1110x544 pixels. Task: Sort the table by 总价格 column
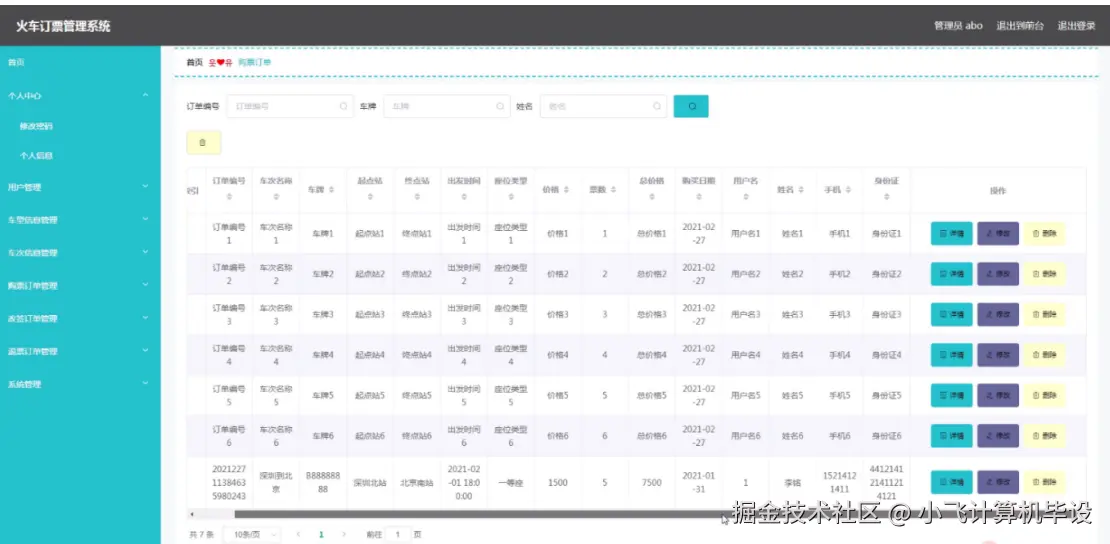tap(651, 198)
